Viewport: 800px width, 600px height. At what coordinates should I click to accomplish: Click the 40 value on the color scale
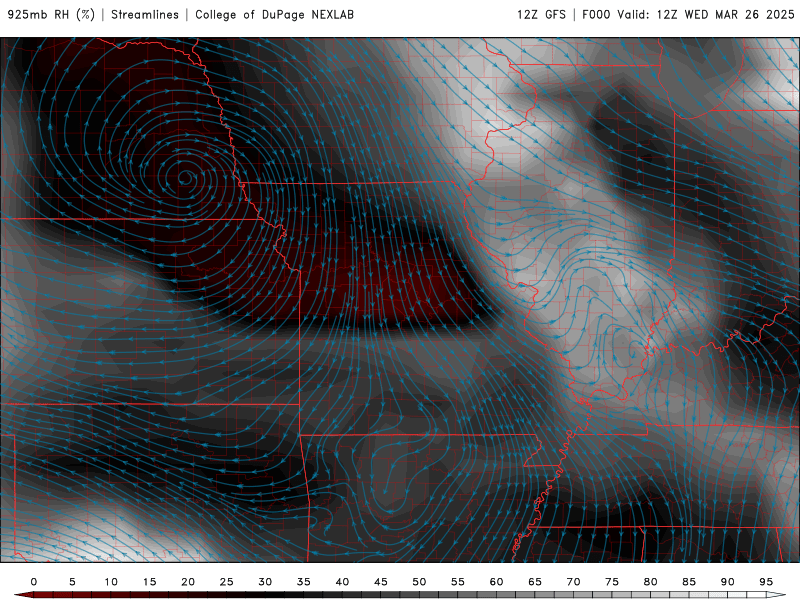click(x=342, y=582)
